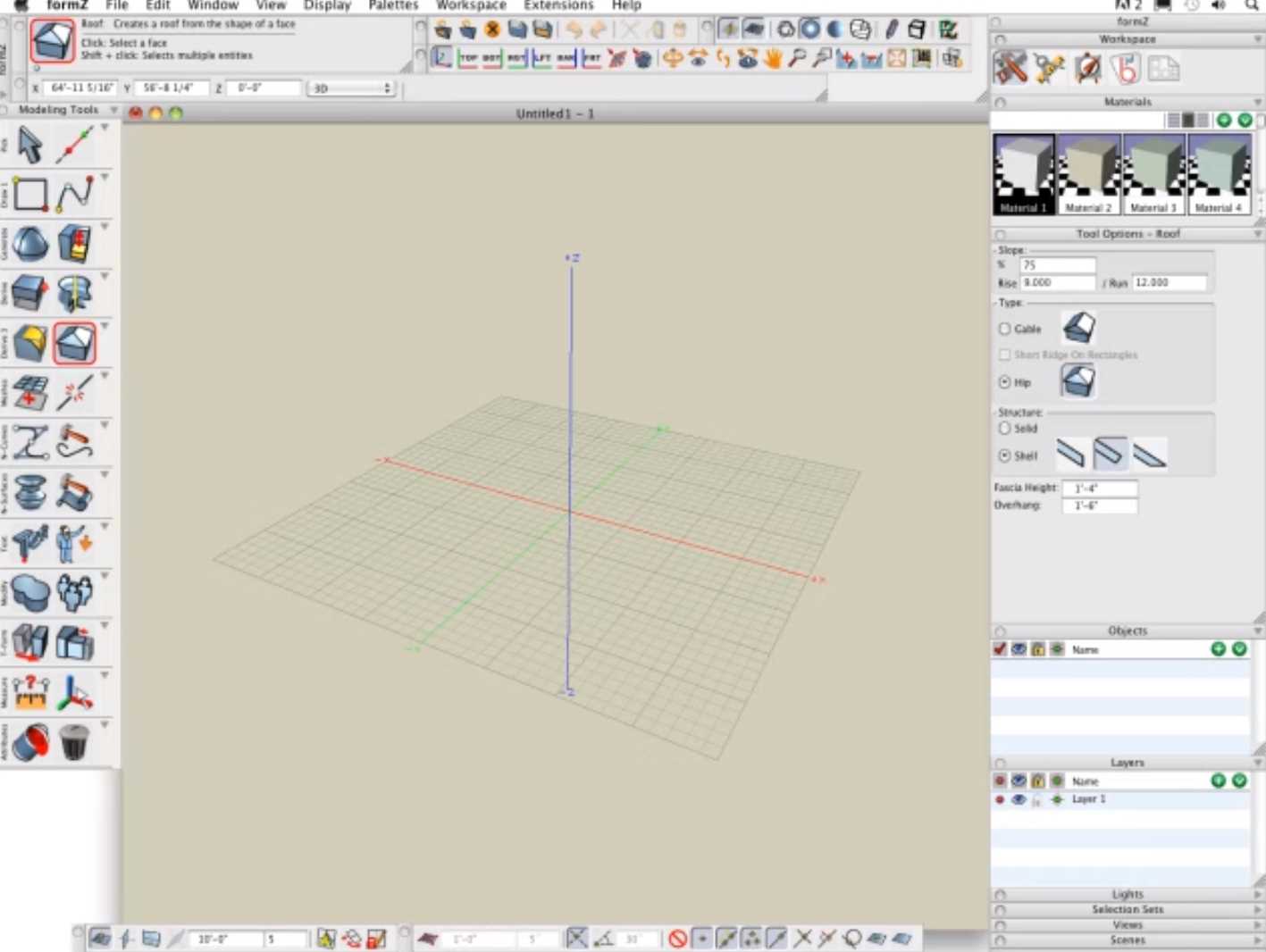The height and width of the screenshot is (952, 1266).
Task: Collapse the Workspace palette
Action: pyautogui.click(x=1258, y=39)
